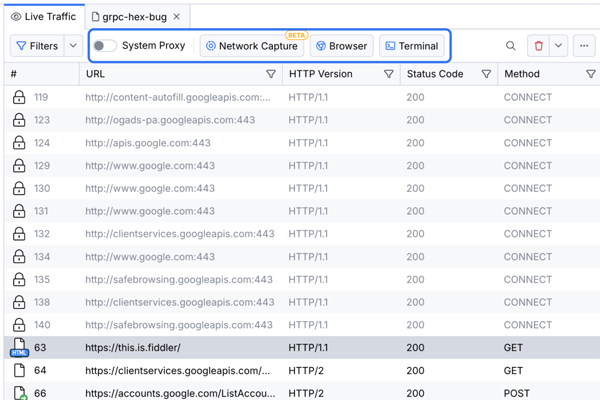The image size is (600, 400).
Task: Click the Status Code column filter icon
Action: click(486, 74)
